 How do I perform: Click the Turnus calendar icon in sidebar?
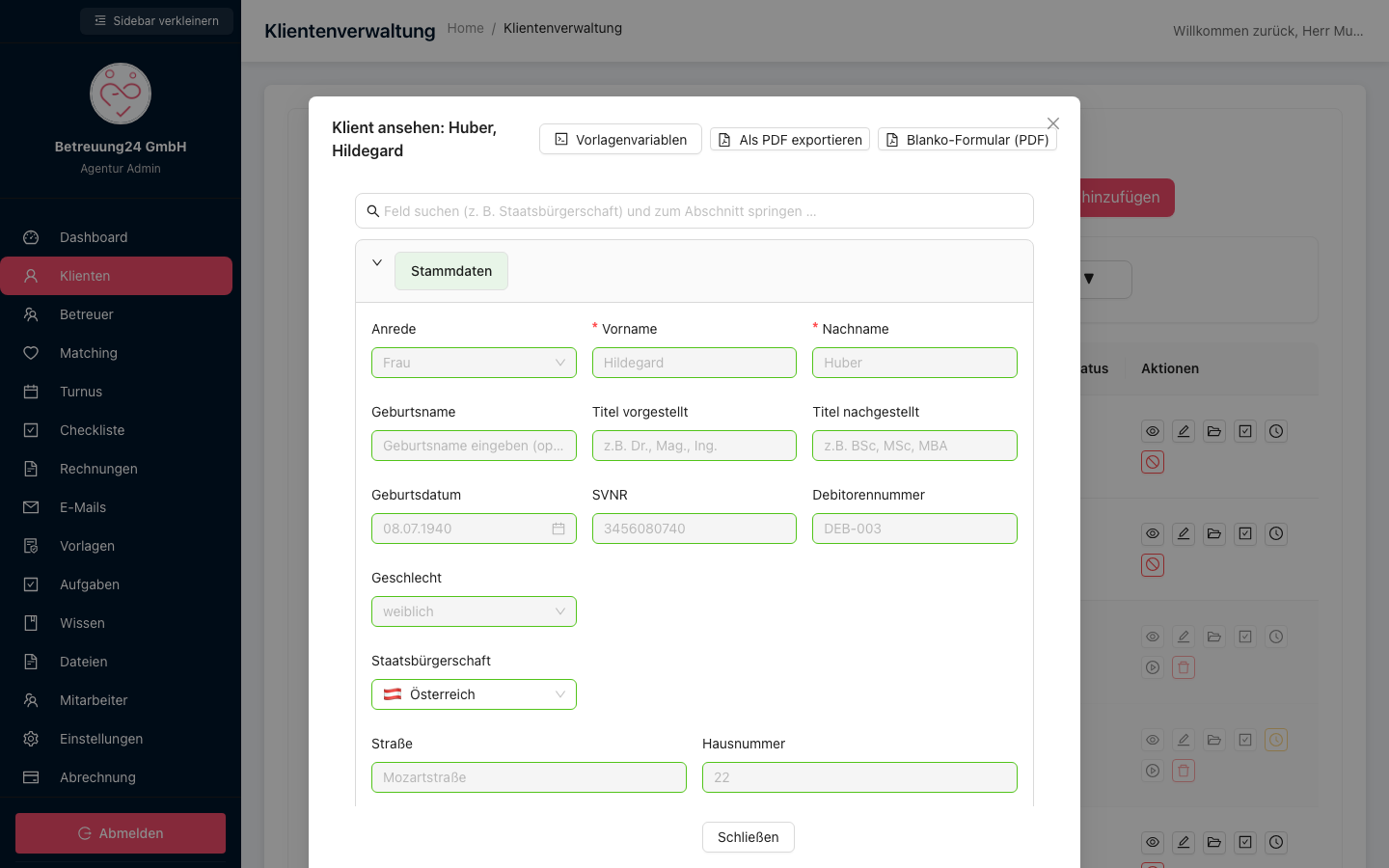click(31, 392)
